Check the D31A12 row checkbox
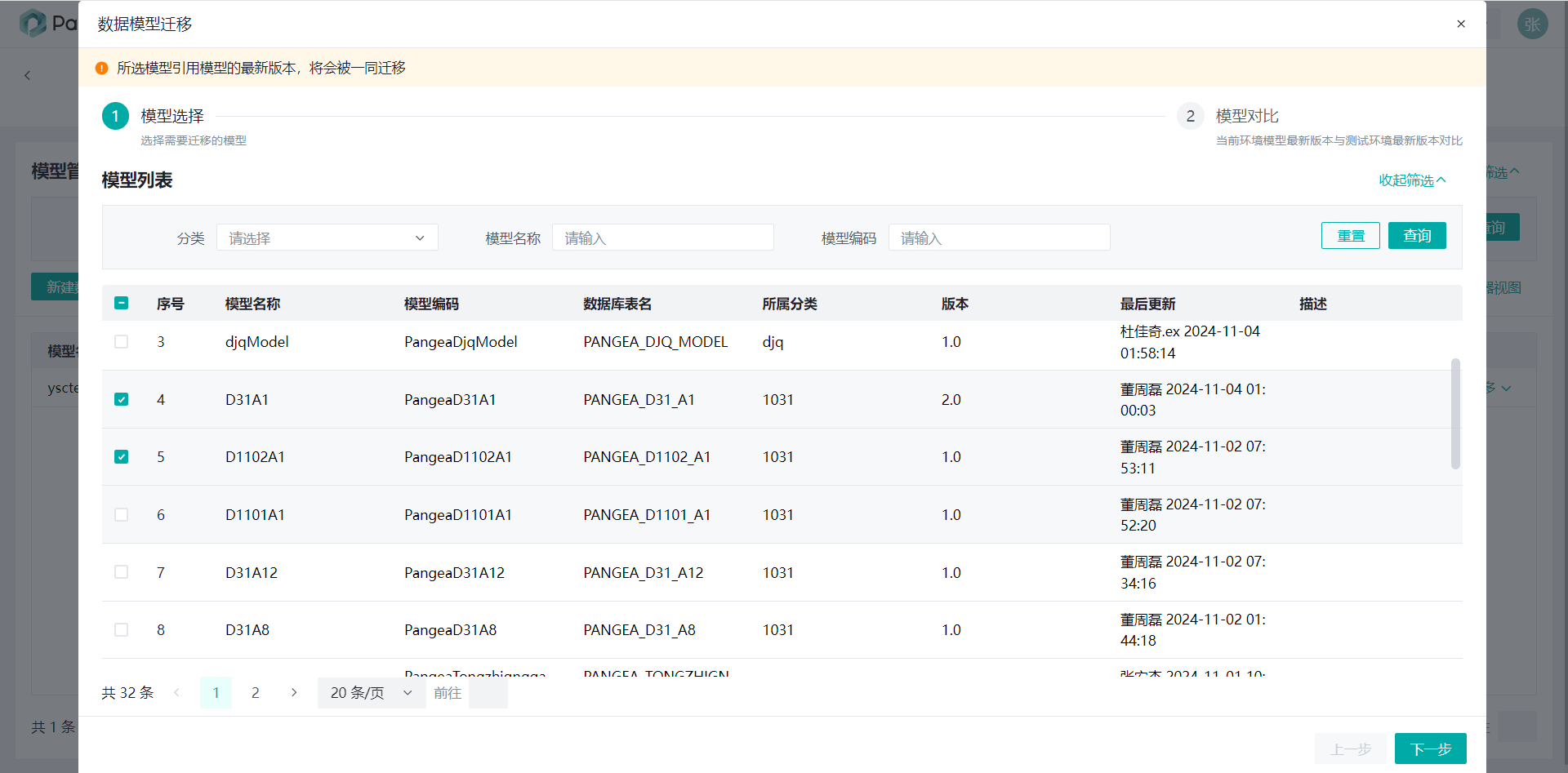 pos(121,572)
